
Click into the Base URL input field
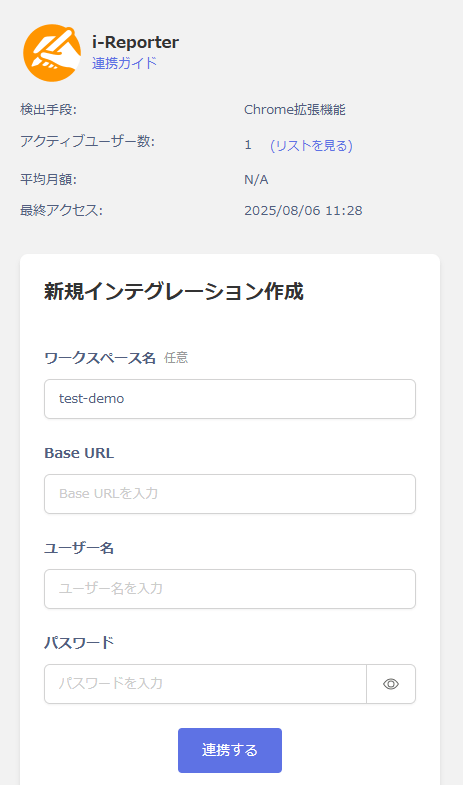[230, 494]
